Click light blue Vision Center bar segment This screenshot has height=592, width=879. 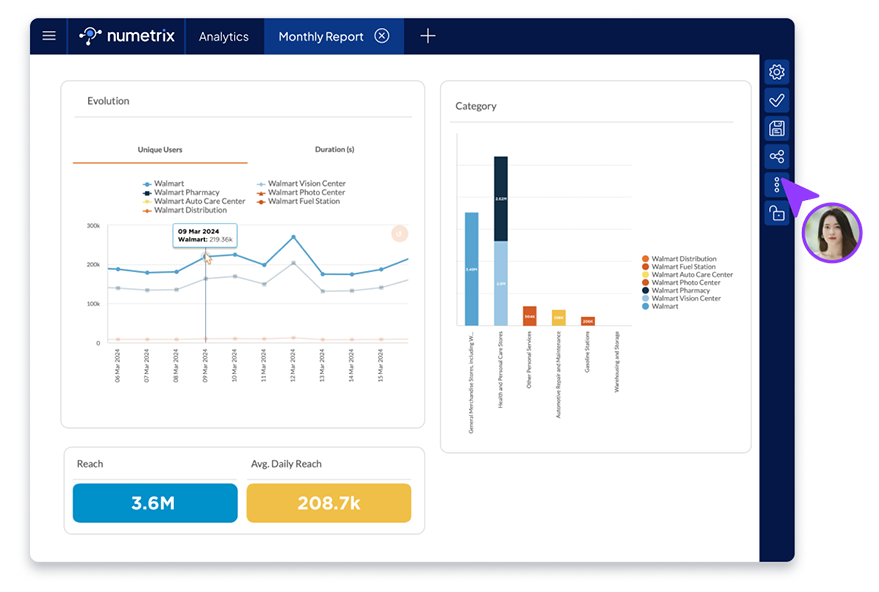pyautogui.click(x=501, y=283)
